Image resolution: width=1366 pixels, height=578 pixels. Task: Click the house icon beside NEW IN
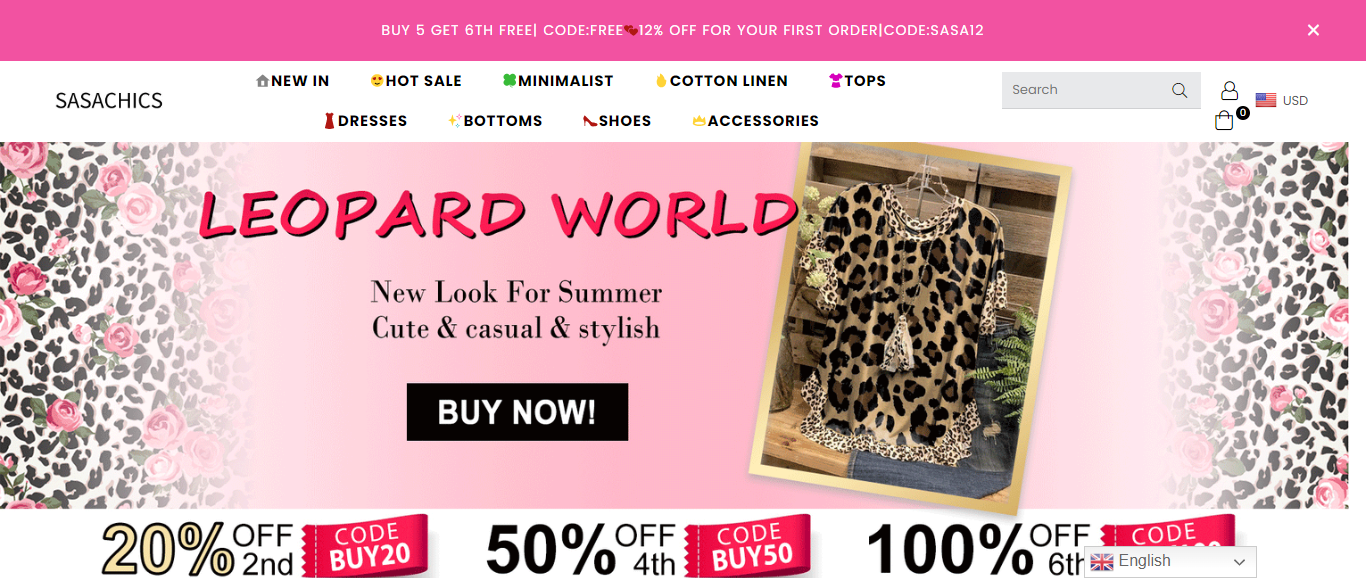262,81
